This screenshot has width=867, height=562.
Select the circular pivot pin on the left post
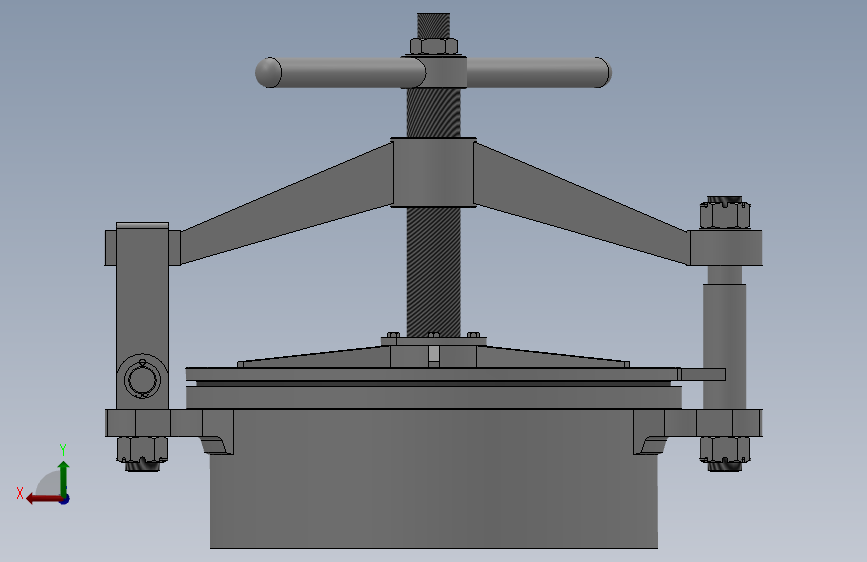142,378
